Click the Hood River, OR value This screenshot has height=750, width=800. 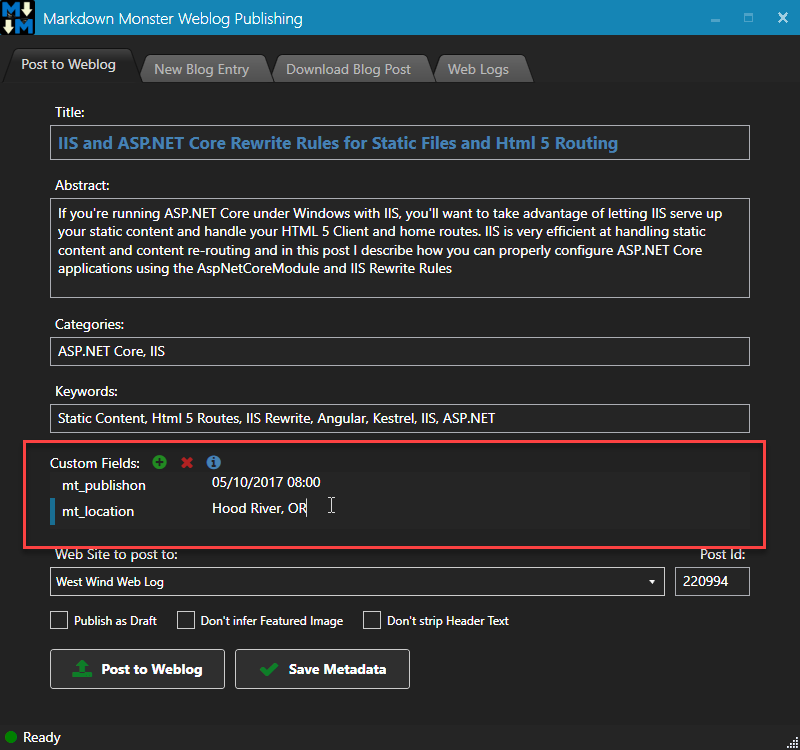pyautogui.click(x=259, y=508)
